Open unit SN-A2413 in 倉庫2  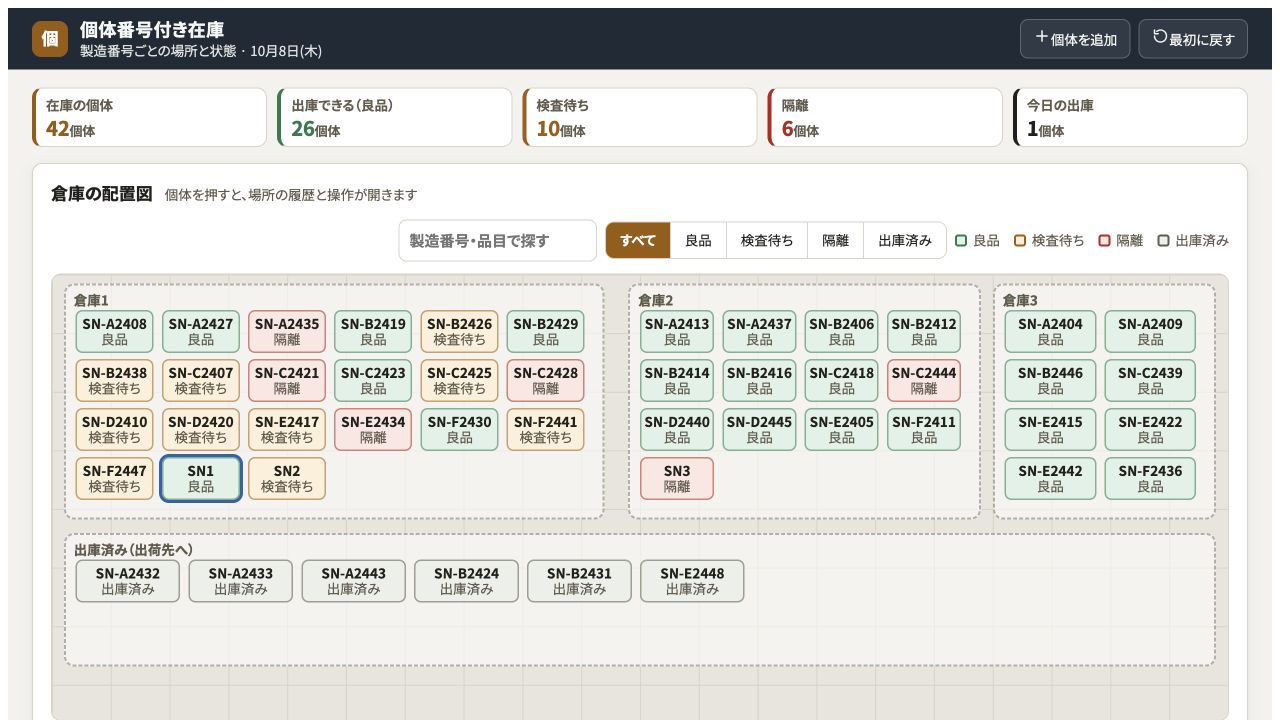point(677,331)
